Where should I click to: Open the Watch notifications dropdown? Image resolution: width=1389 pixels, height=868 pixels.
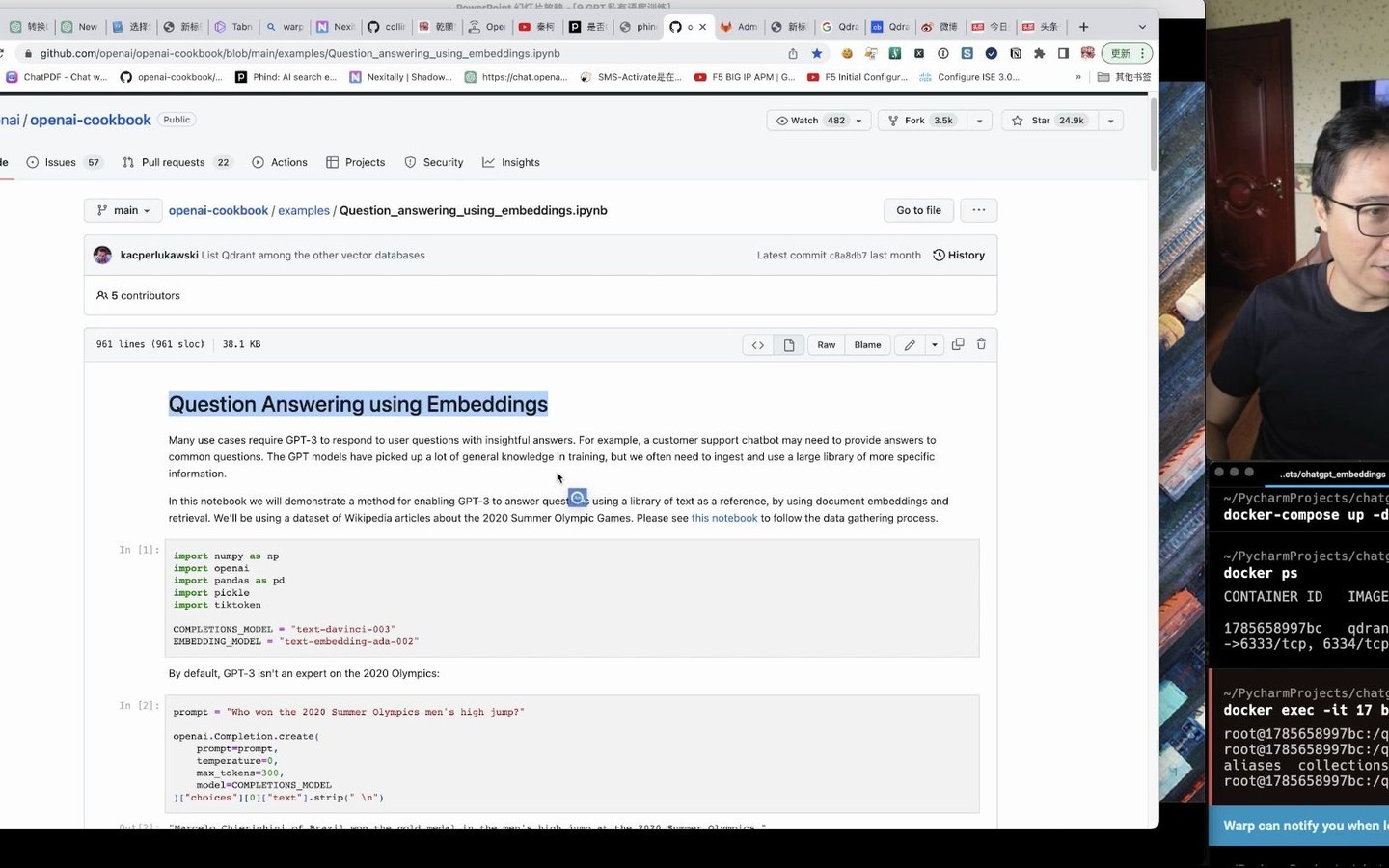(820, 121)
